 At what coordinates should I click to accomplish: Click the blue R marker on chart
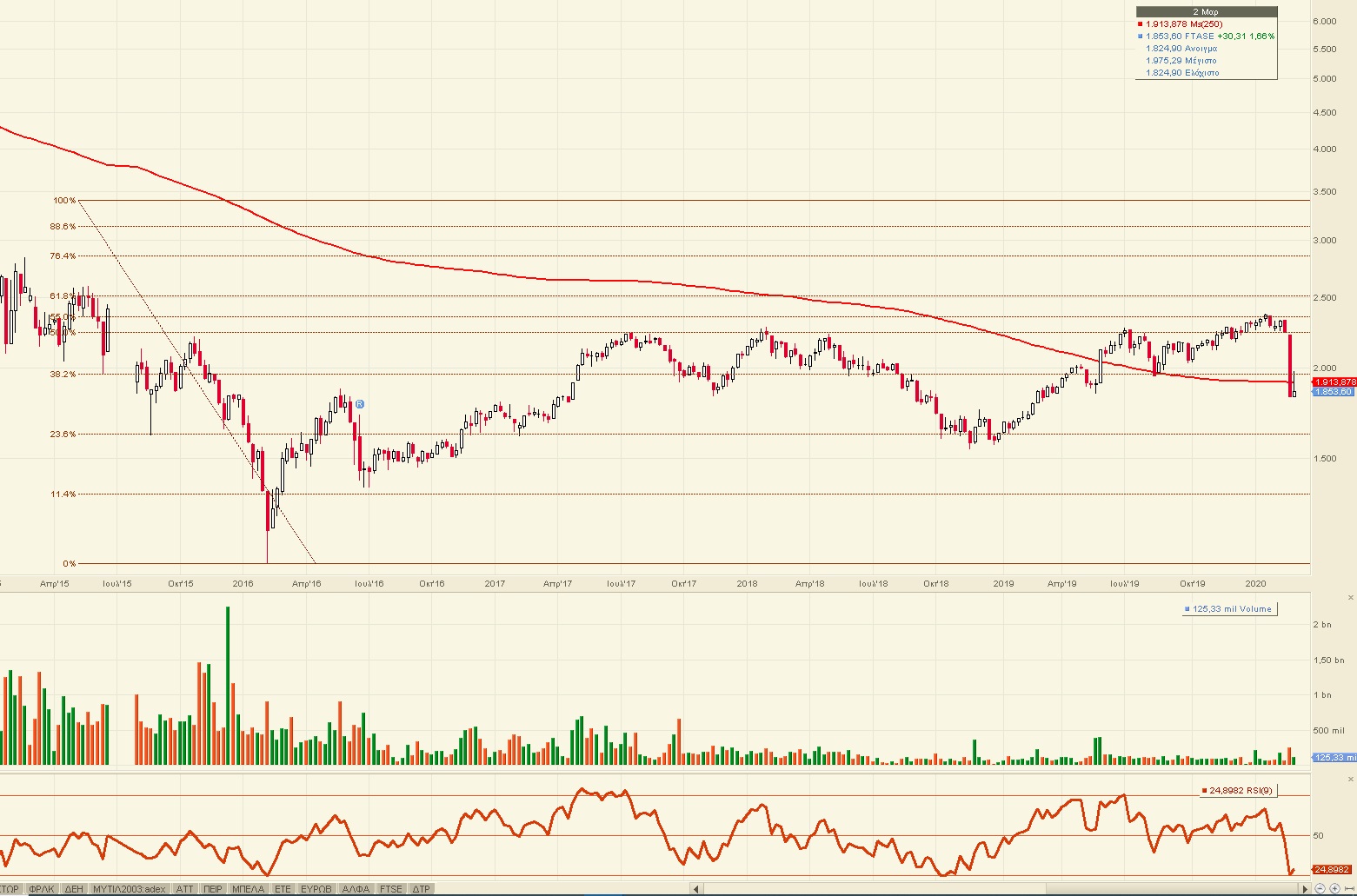[359, 404]
